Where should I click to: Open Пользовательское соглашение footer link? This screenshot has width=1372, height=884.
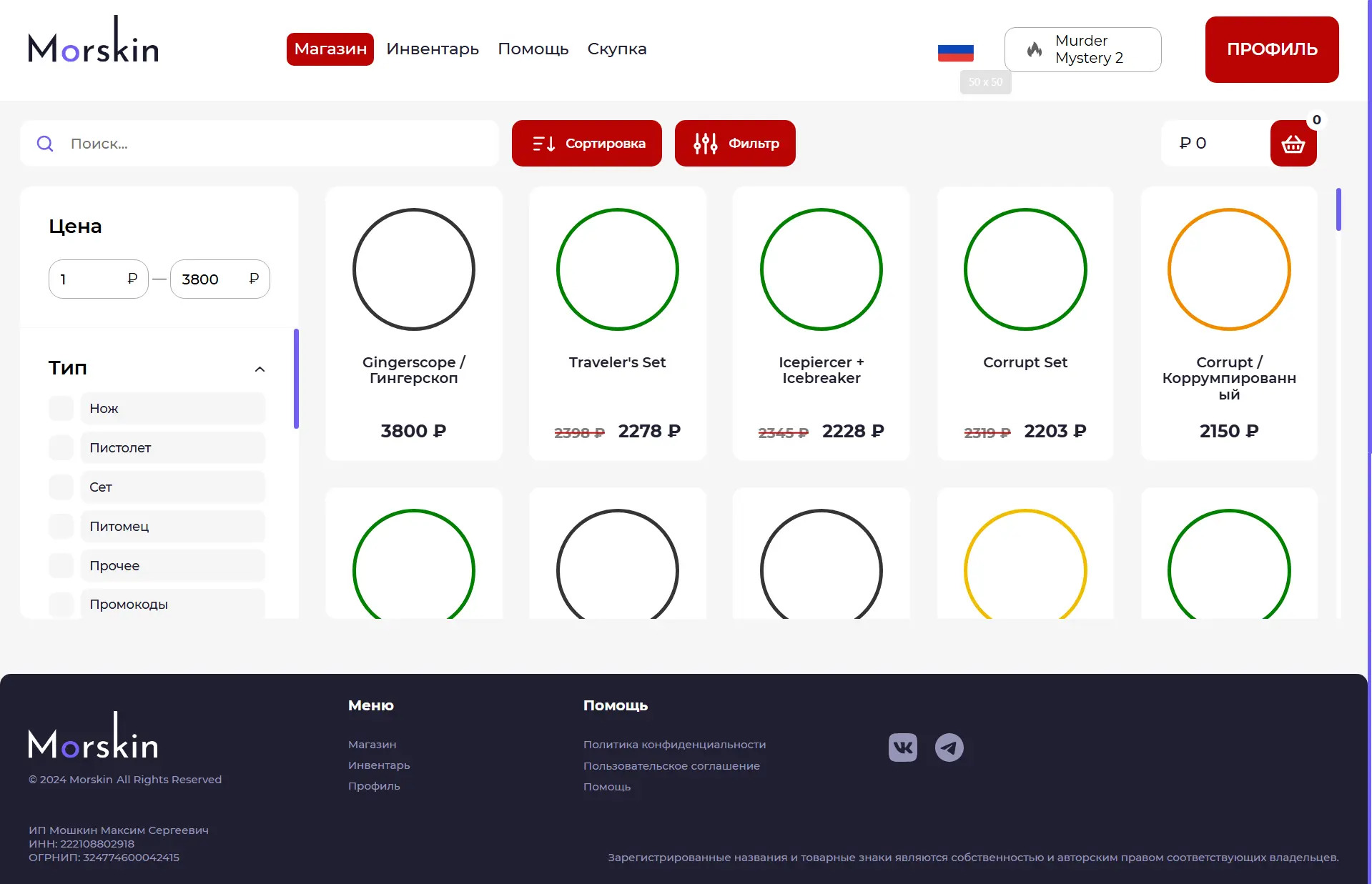671,766
